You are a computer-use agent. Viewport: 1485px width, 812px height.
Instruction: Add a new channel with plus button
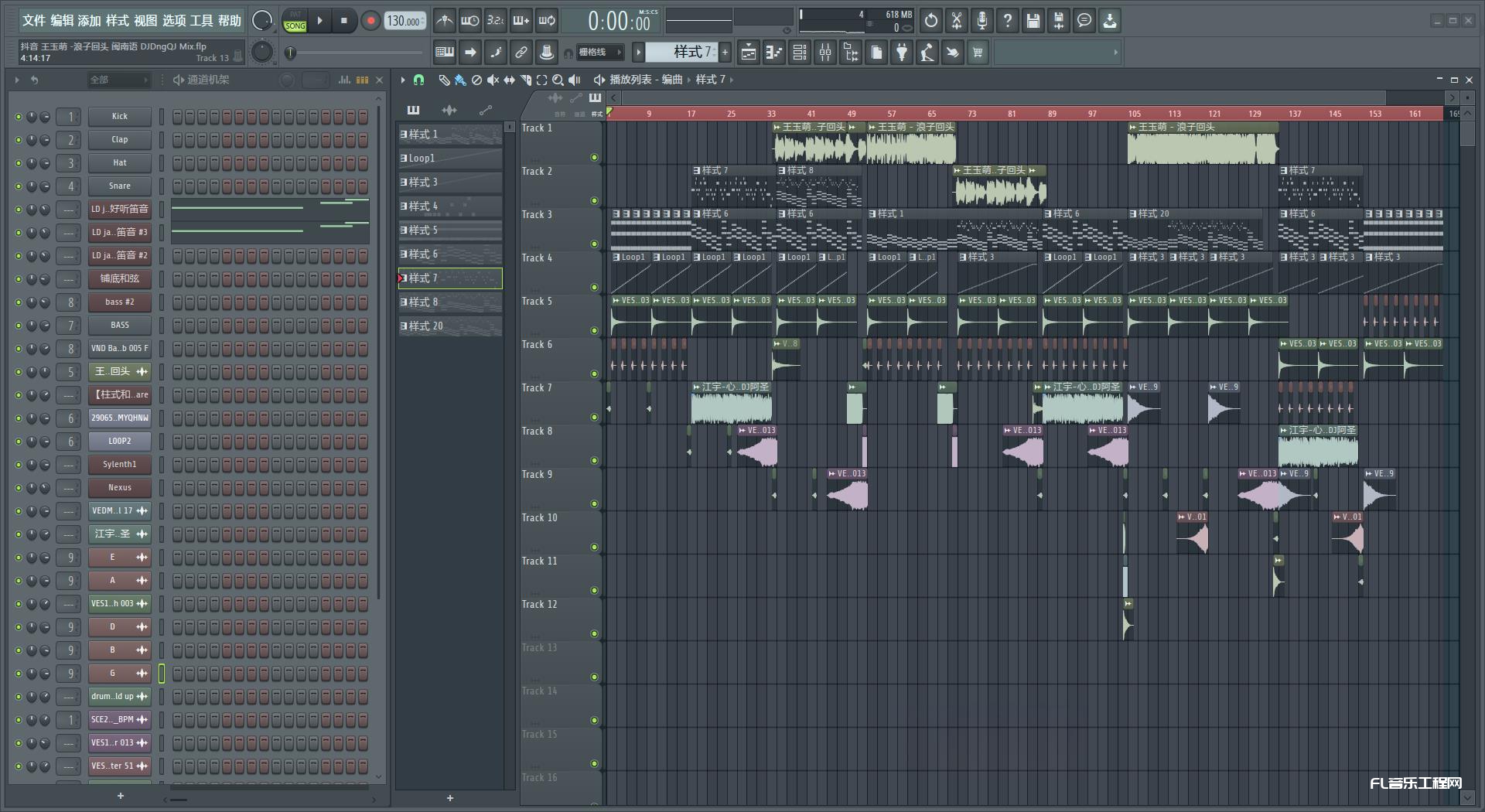pyautogui.click(x=120, y=796)
